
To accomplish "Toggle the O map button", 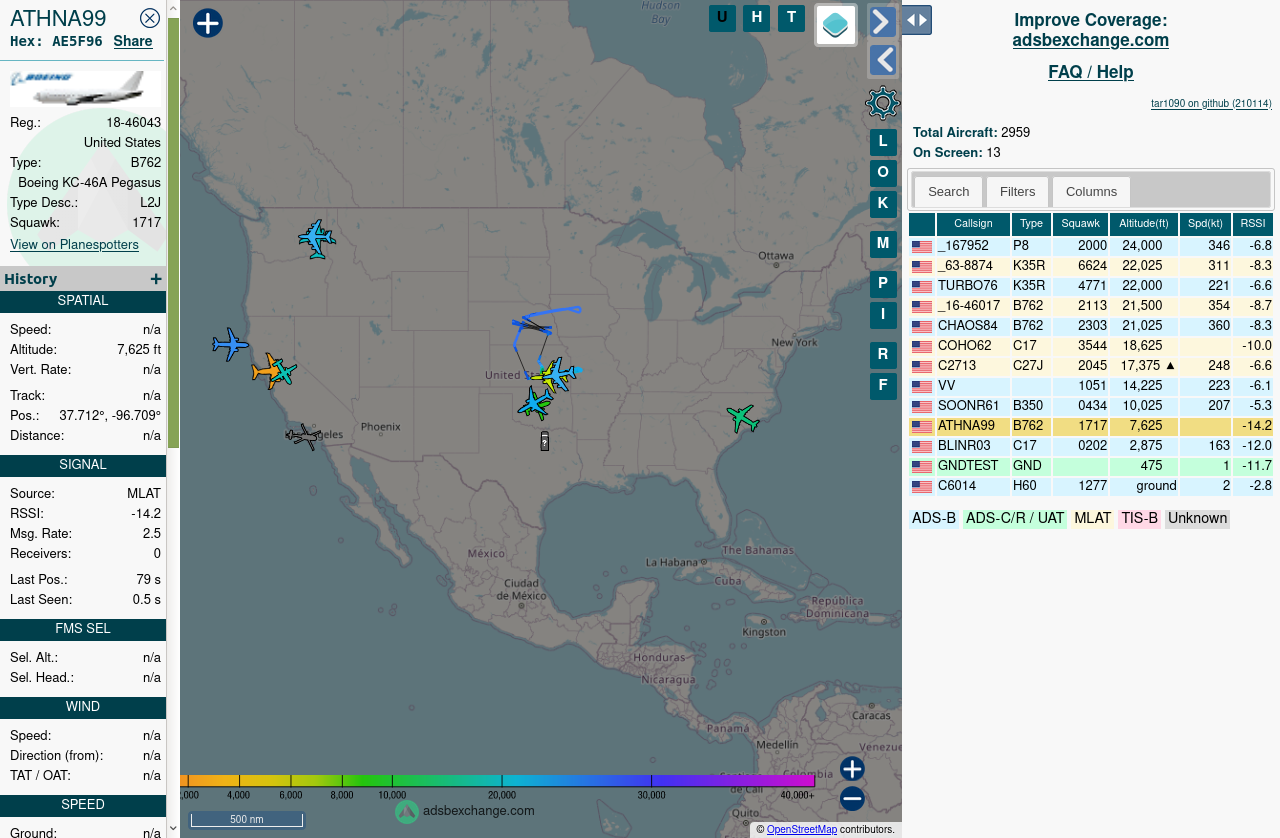I will click(883, 174).
